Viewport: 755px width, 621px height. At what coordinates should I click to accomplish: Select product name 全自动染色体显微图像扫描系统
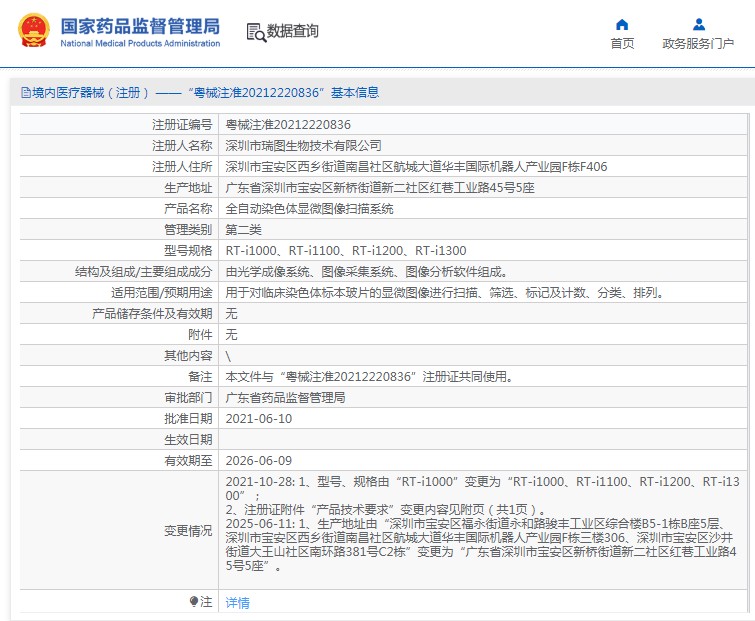coord(309,208)
